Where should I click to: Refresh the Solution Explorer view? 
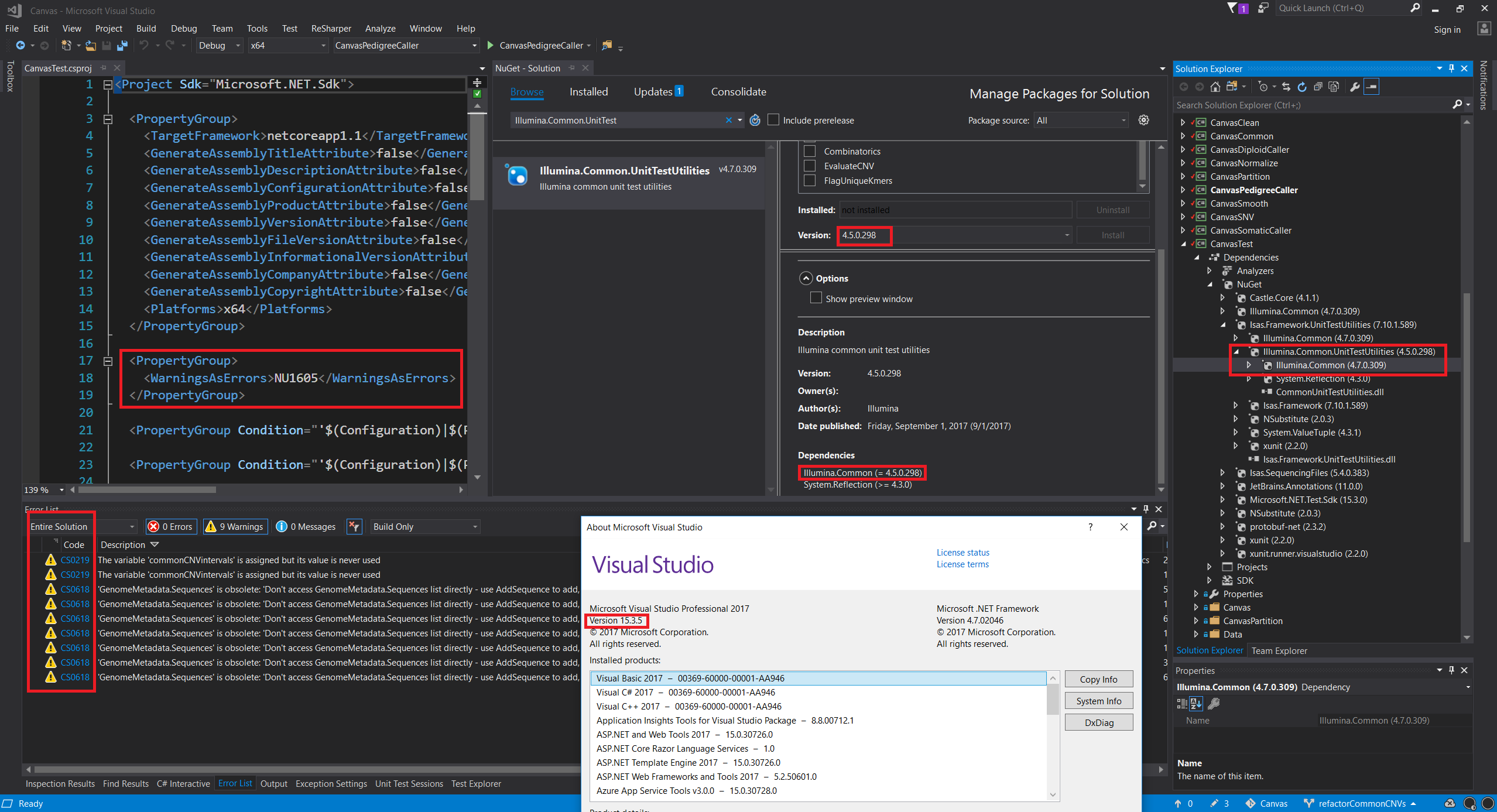pyautogui.click(x=1301, y=86)
